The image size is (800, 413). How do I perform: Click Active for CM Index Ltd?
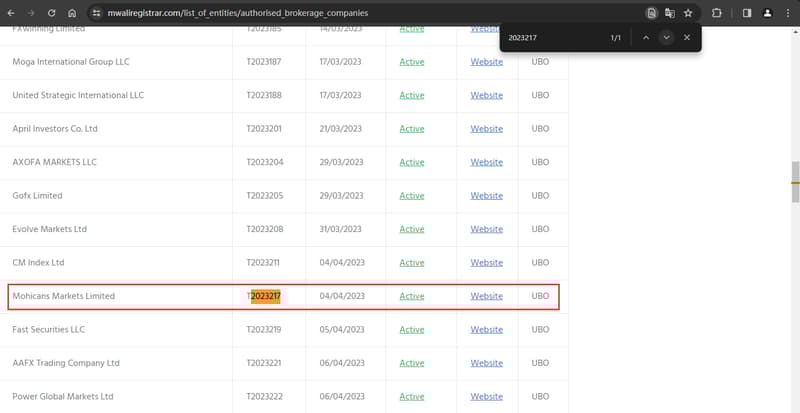[x=412, y=262]
